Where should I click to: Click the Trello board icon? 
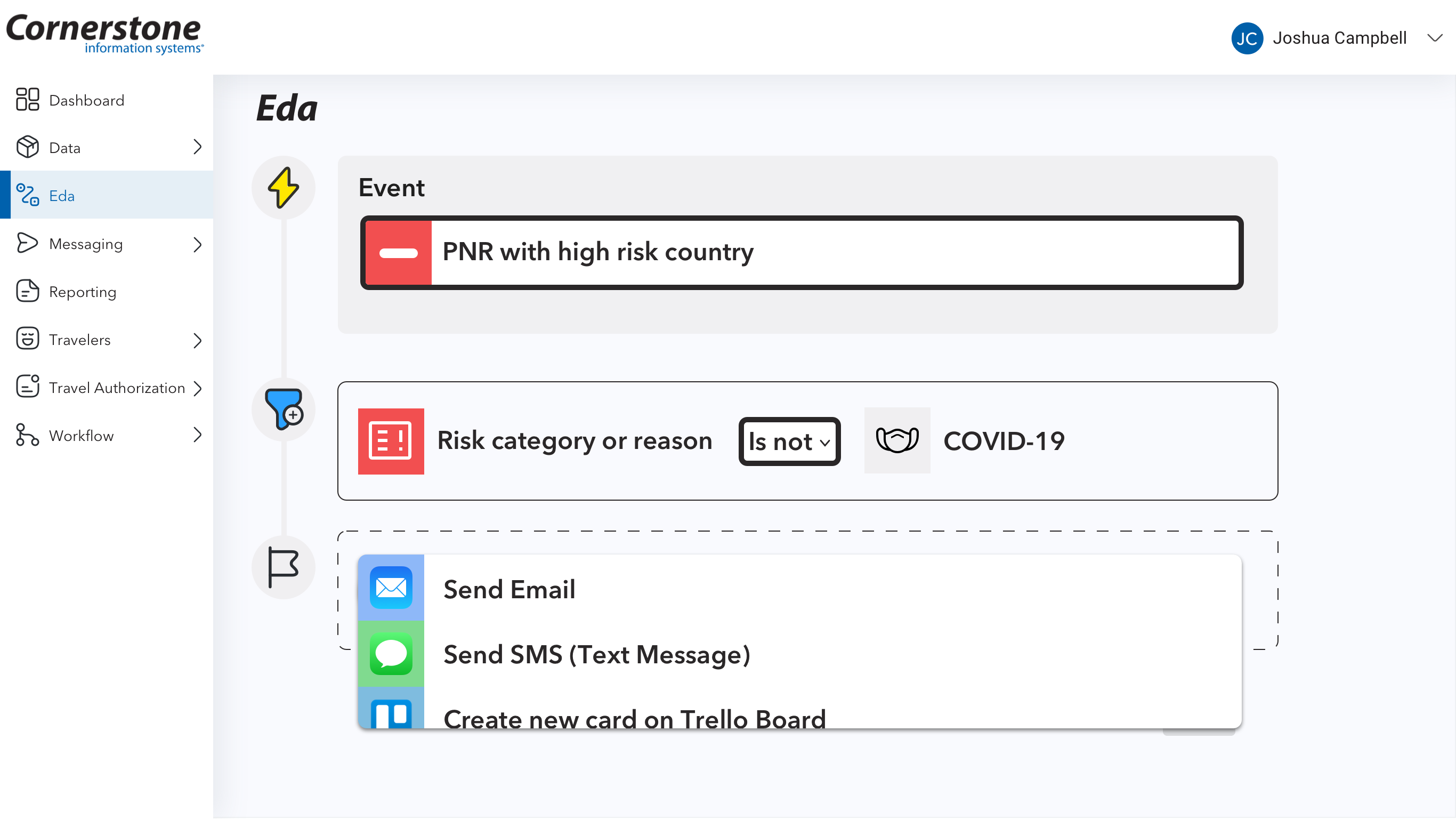coord(391,714)
